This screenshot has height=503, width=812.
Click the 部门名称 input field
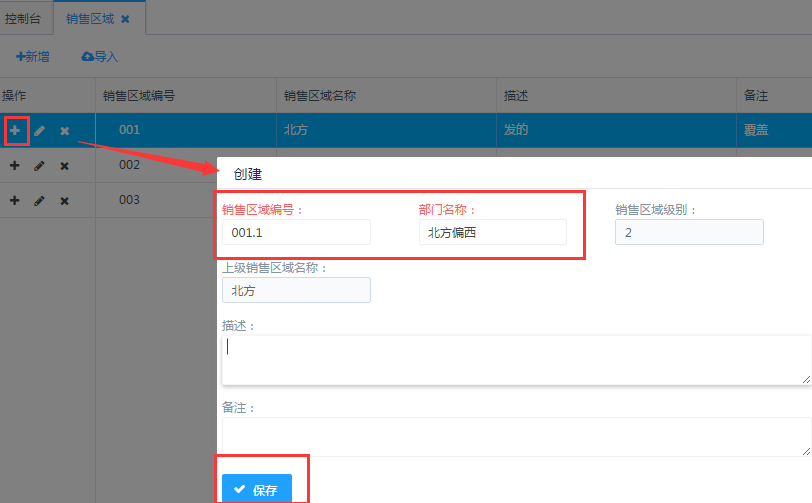[x=492, y=232]
